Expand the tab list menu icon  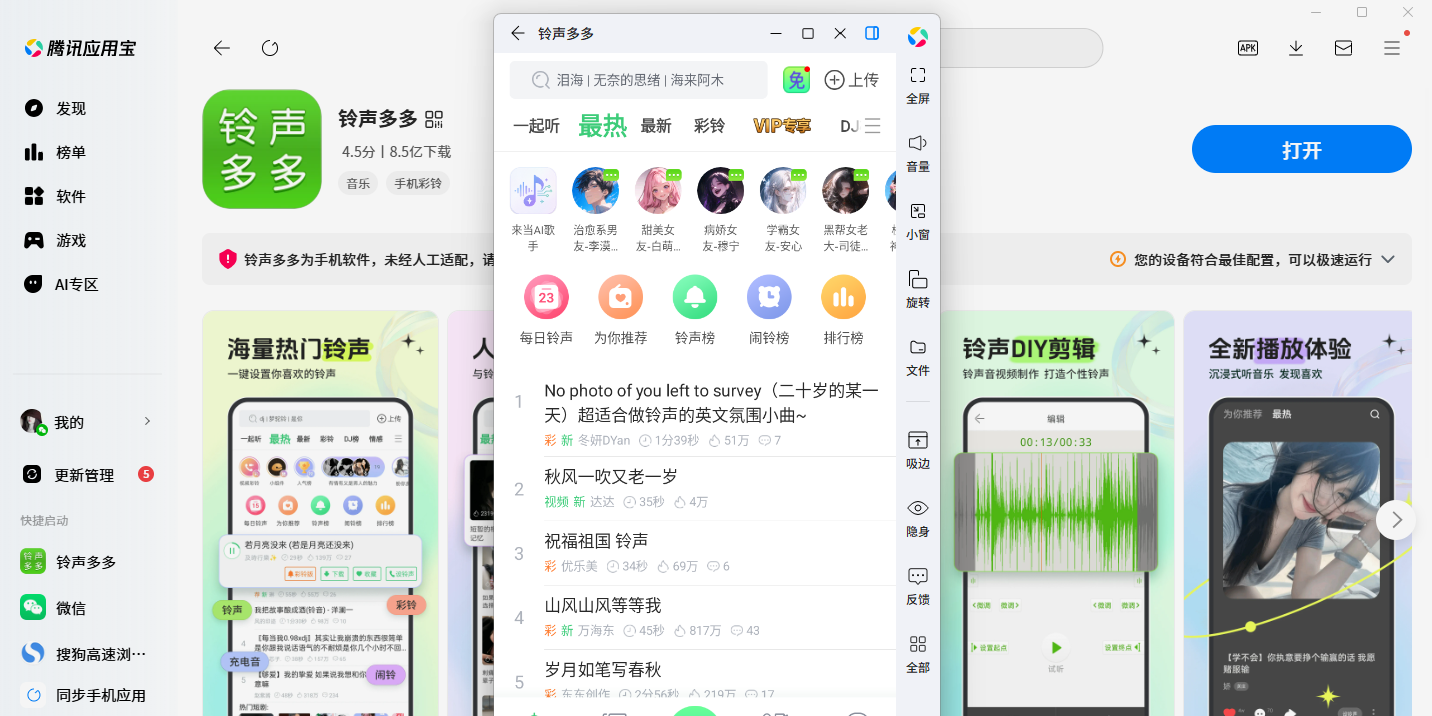pos(873,126)
